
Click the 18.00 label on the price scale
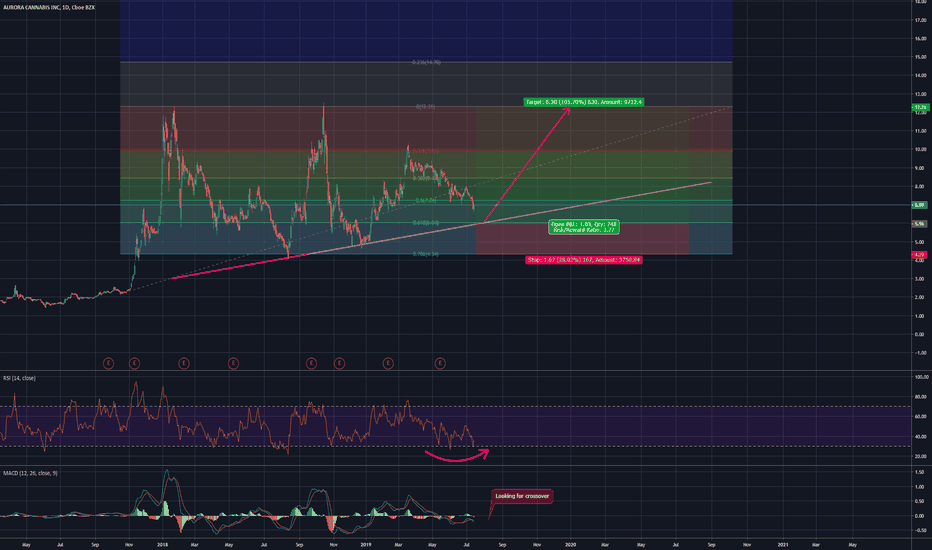click(x=921, y=2)
